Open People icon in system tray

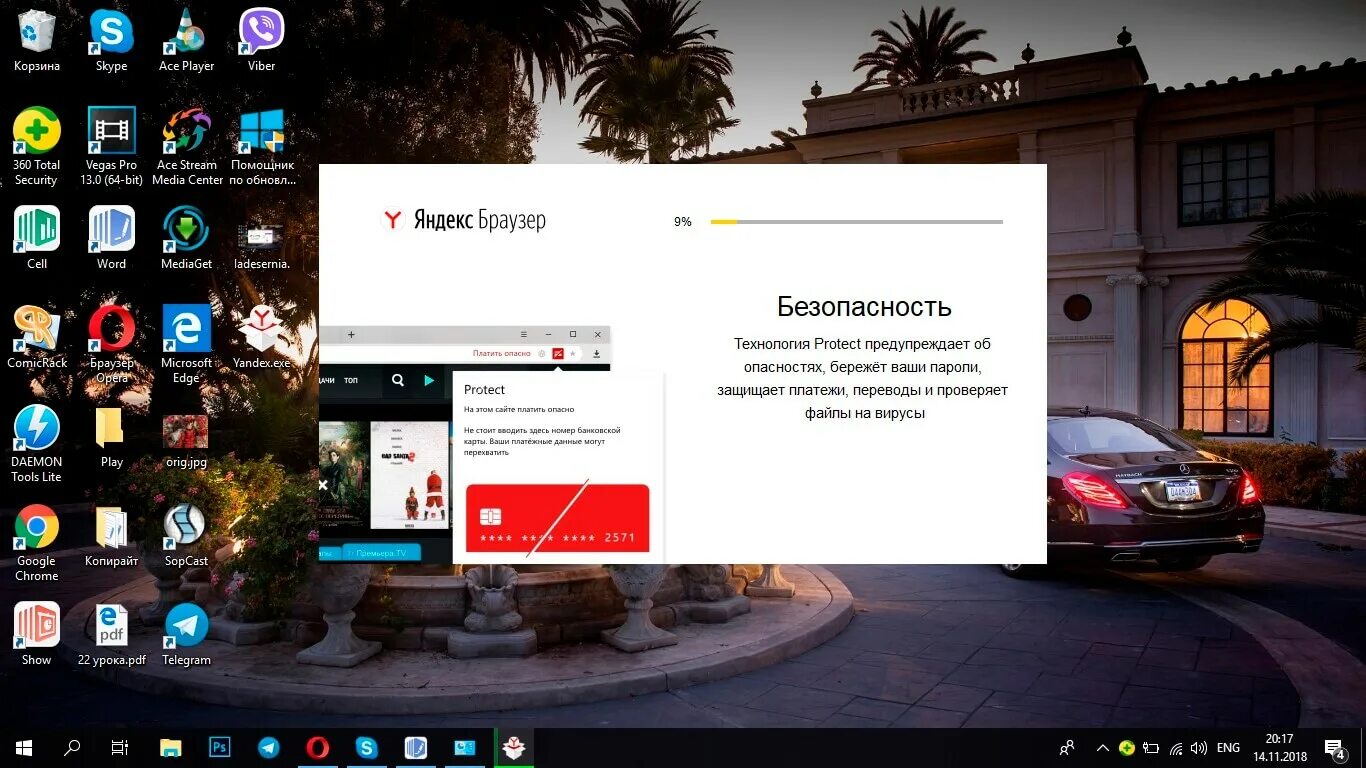pos(1068,747)
